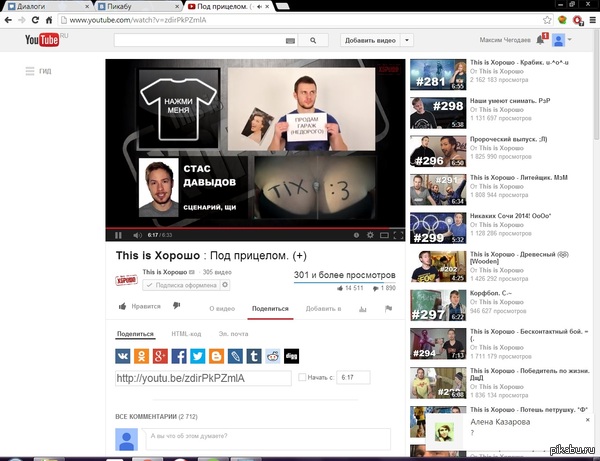The image size is (600, 461).
Task: Open the account avatar dropdown menu
Action: coord(562,41)
